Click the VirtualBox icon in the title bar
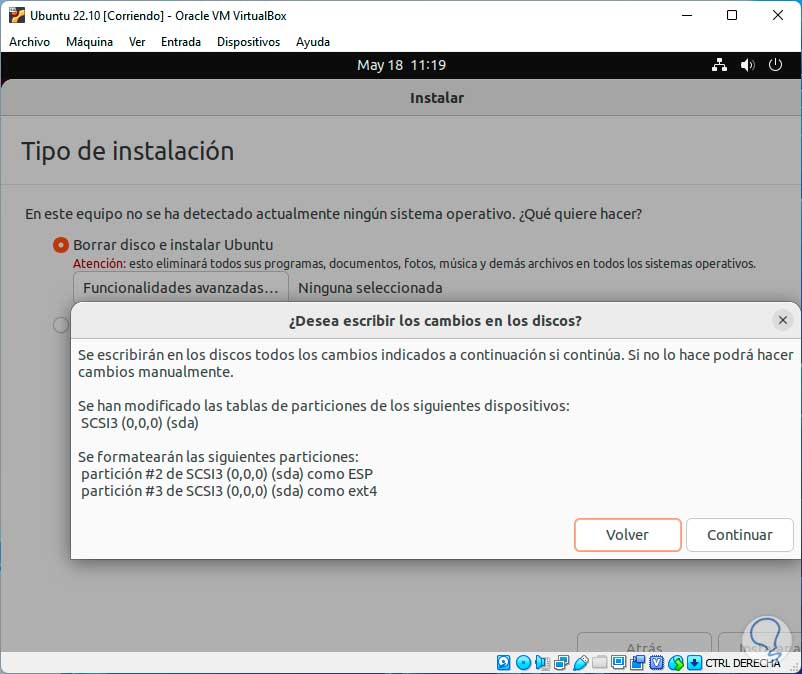Image resolution: width=802 pixels, height=674 pixels. click(x=17, y=15)
